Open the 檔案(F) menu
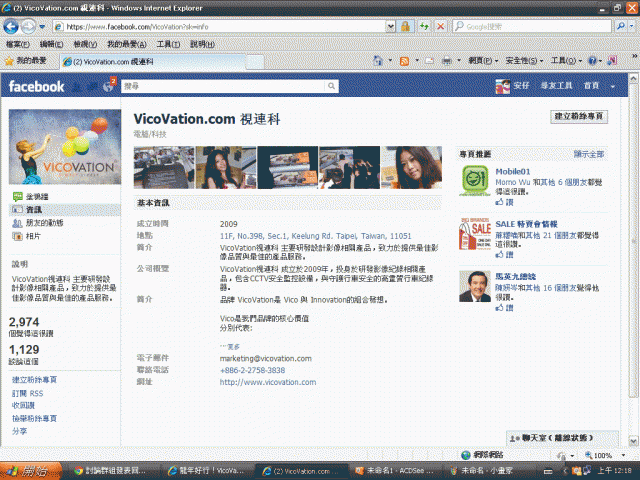 (x=18, y=44)
